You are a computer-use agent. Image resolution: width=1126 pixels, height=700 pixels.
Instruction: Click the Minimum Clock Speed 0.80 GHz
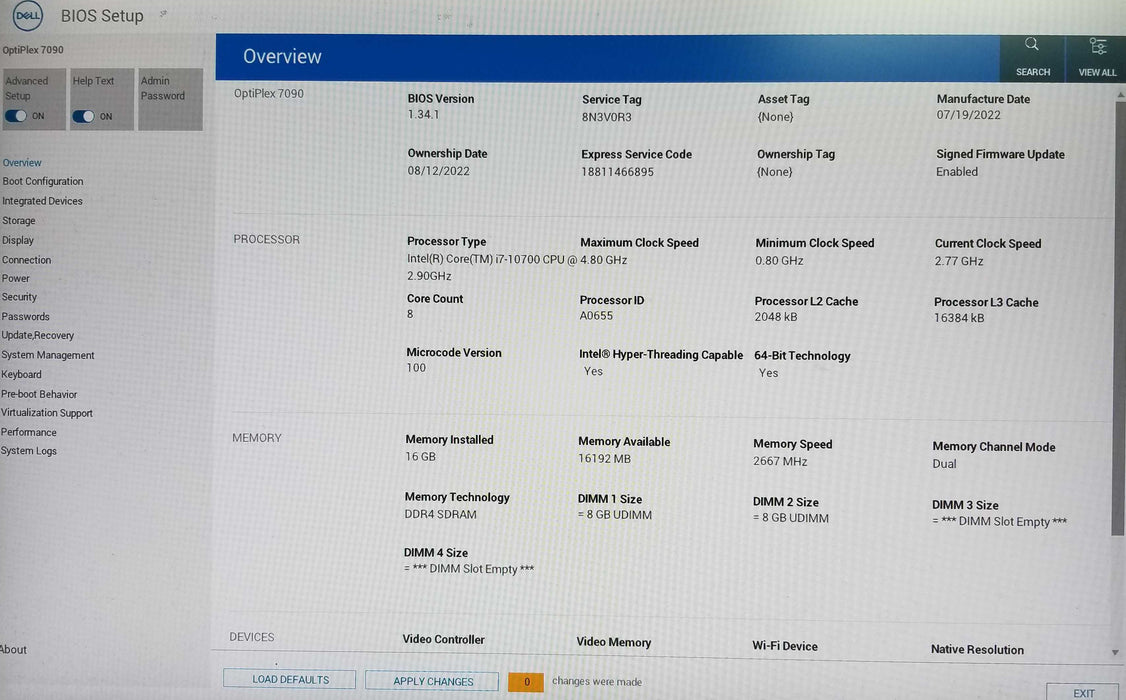pyautogui.click(x=778, y=261)
